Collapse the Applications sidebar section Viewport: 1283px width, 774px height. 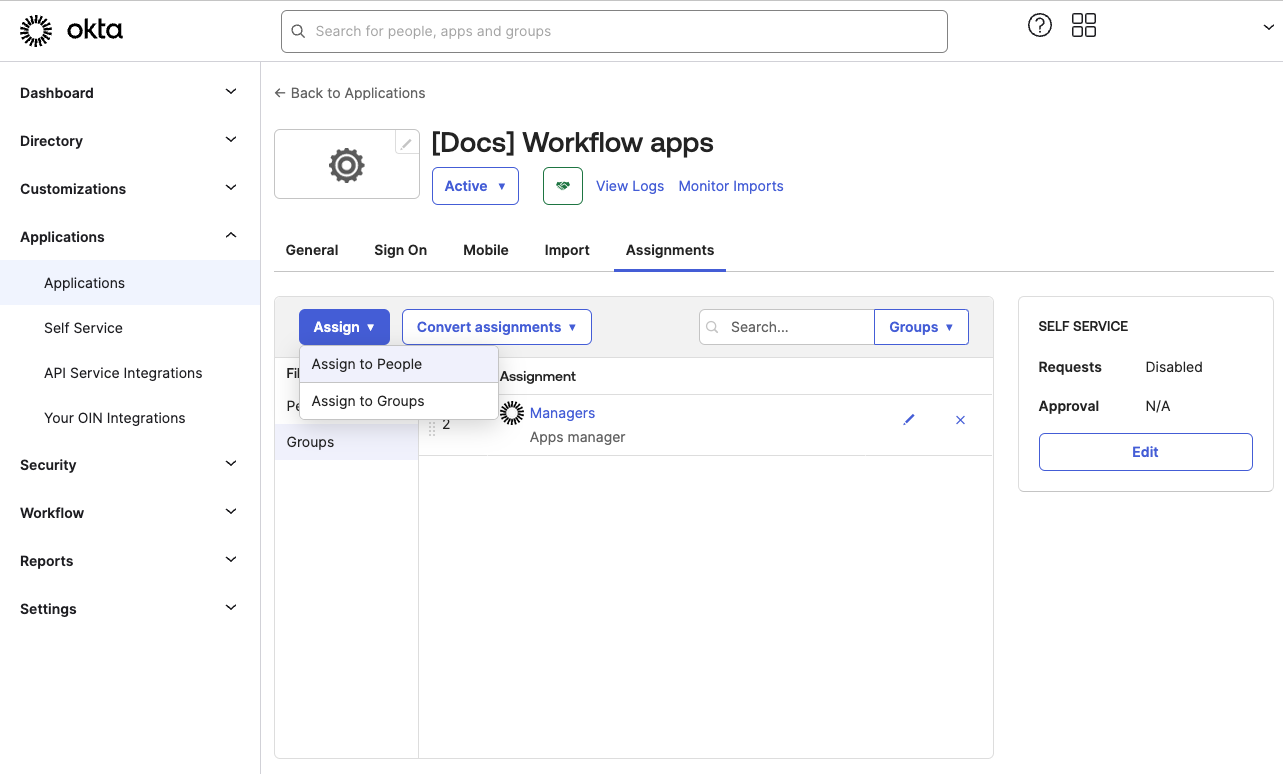click(x=129, y=237)
